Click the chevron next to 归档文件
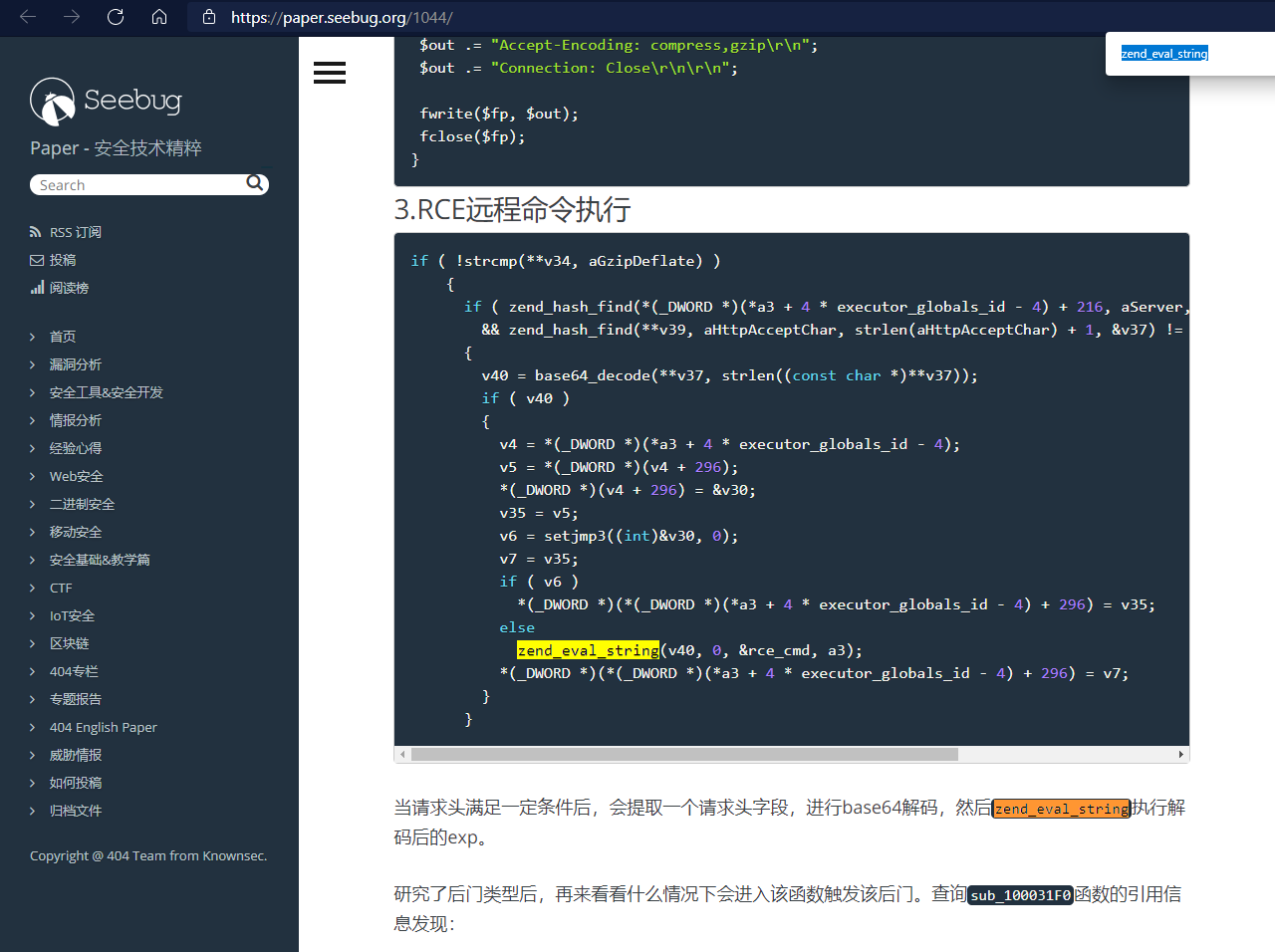This screenshot has width=1275, height=952. (x=33, y=811)
